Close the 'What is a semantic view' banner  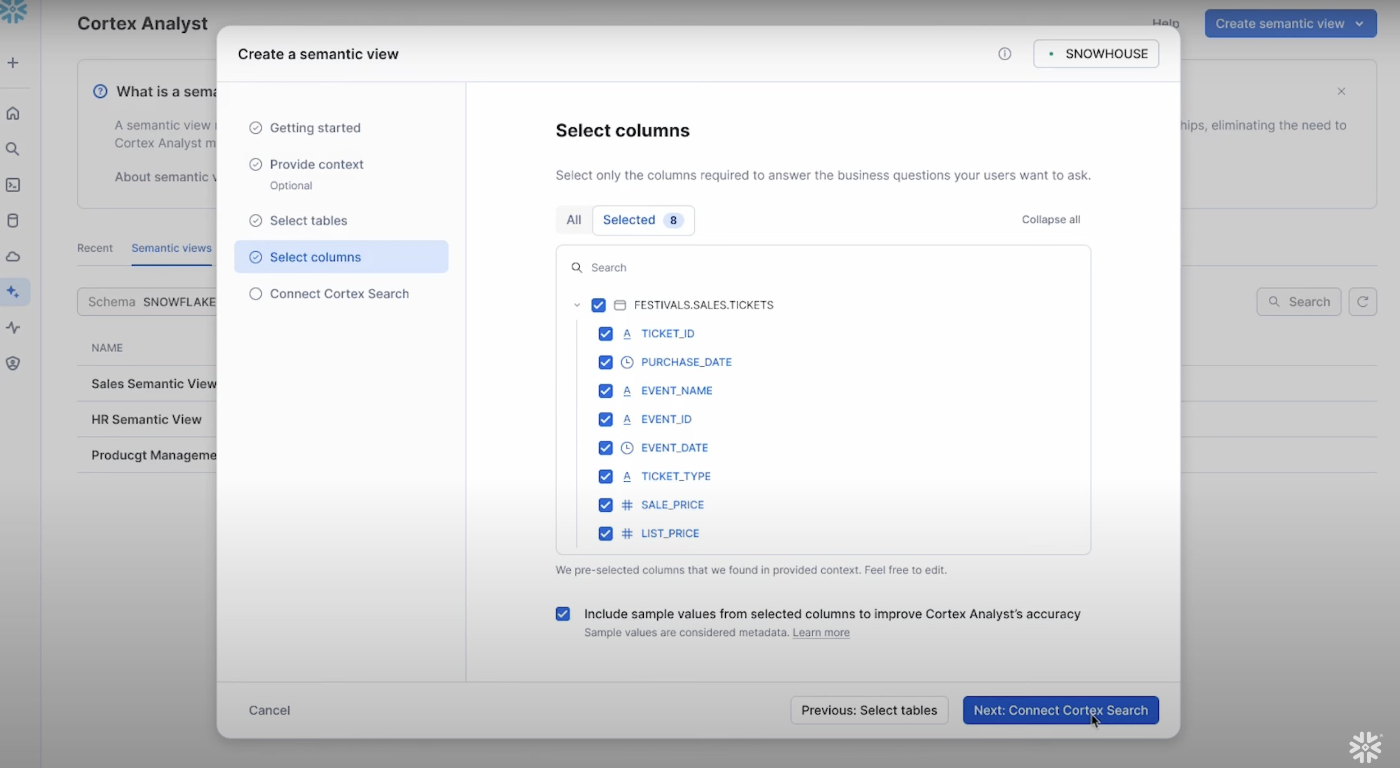point(1342,91)
